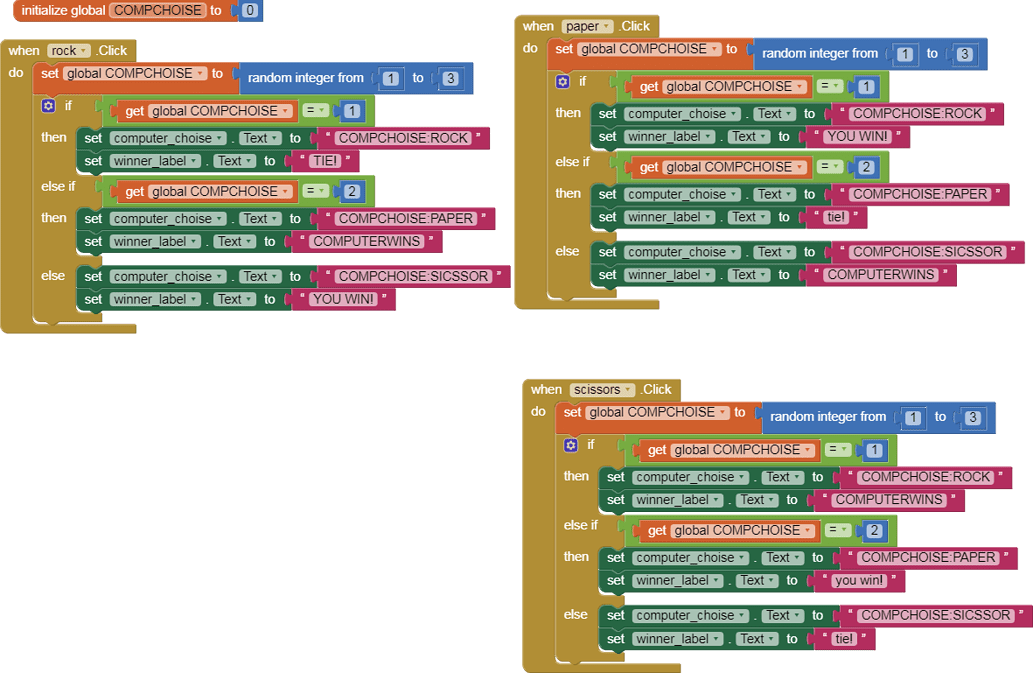The width and height of the screenshot is (1033, 673).
Task: Open the "rock" component dropdown in the when block
Action: [x=69, y=51]
